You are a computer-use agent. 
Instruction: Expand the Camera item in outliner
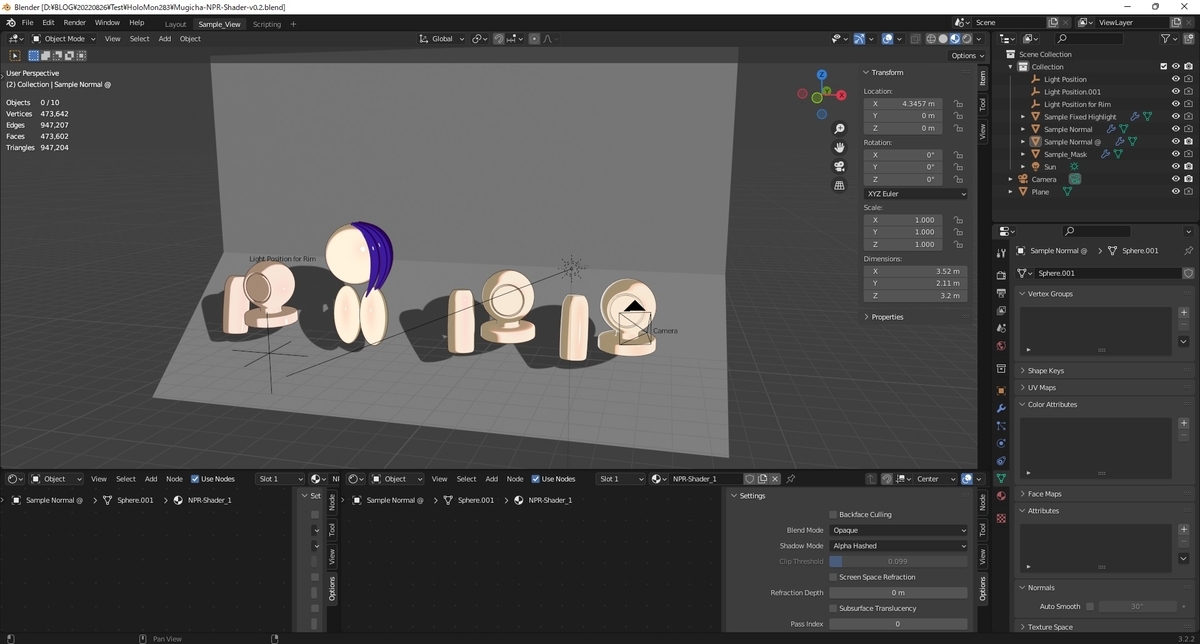(1011, 179)
